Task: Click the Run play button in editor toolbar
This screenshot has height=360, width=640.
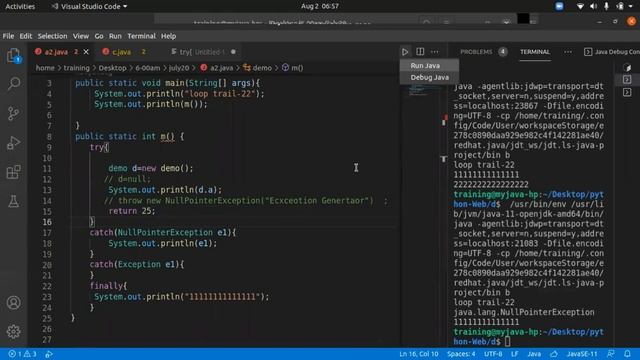Action: [x=405, y=52]
